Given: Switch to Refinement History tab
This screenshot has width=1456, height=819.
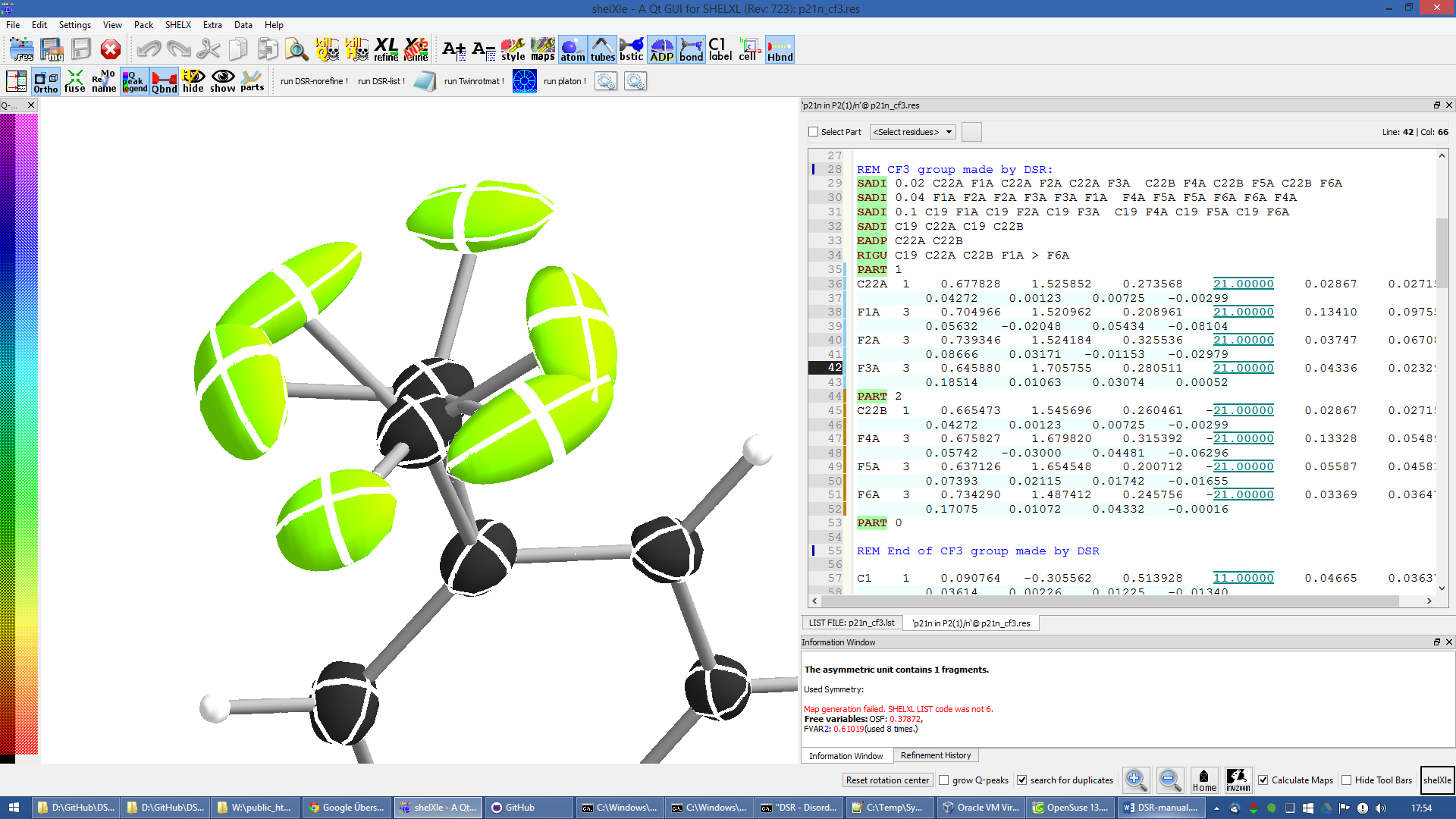Looking at the screenshot, I should coord(935,755).
